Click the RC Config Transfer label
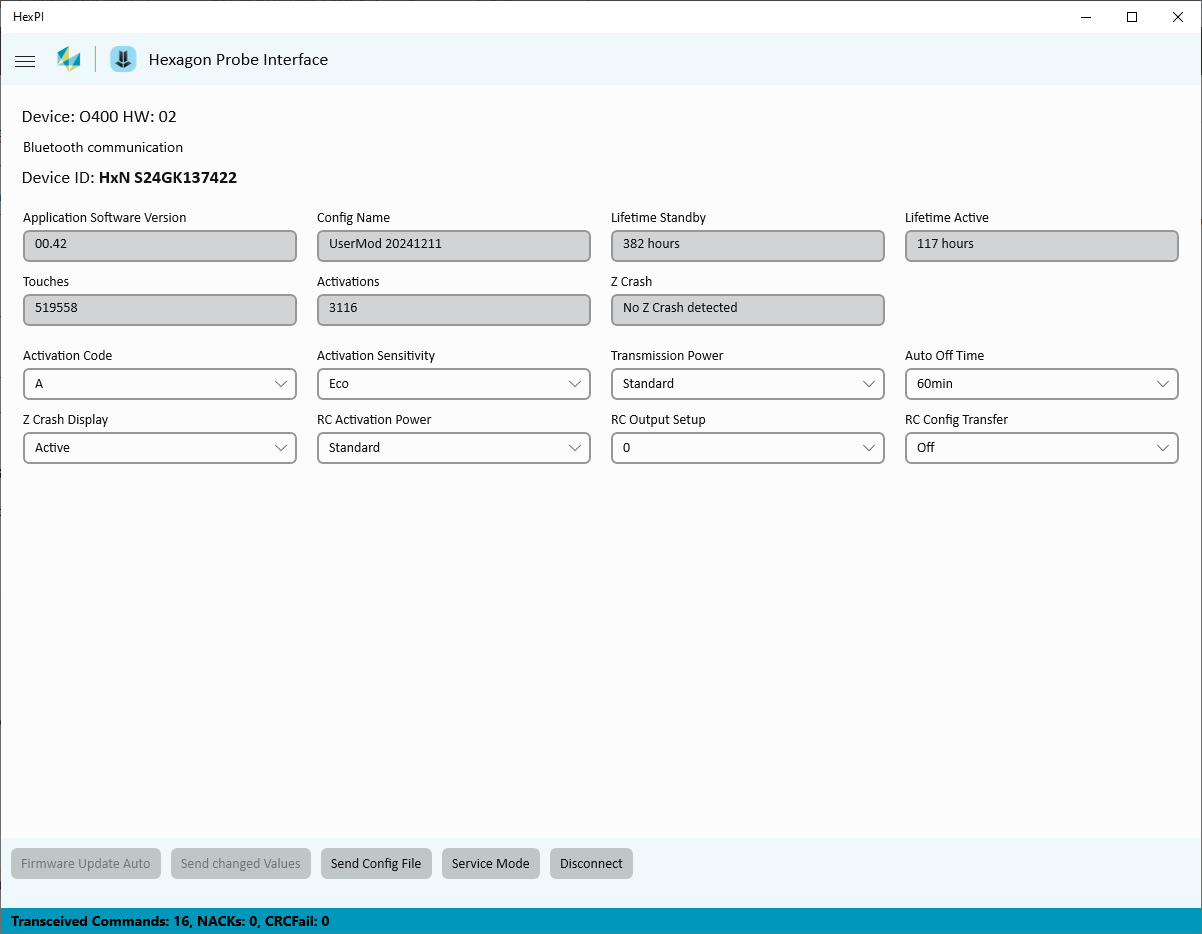Image resolution: width=1202 pixels, height=934 pixels. (x=956, y=420)
